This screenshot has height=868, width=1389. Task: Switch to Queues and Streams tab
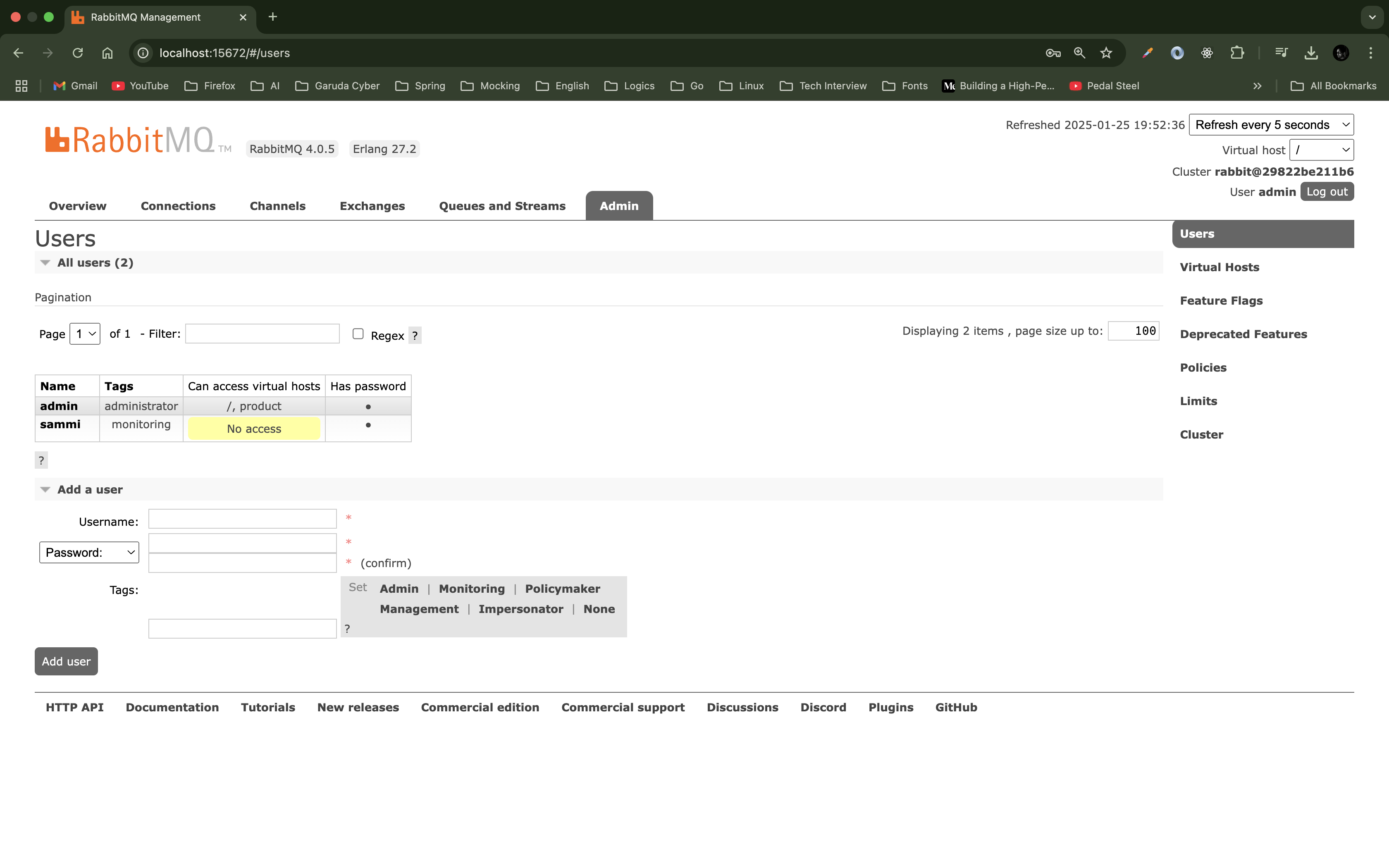click(502, 205)
